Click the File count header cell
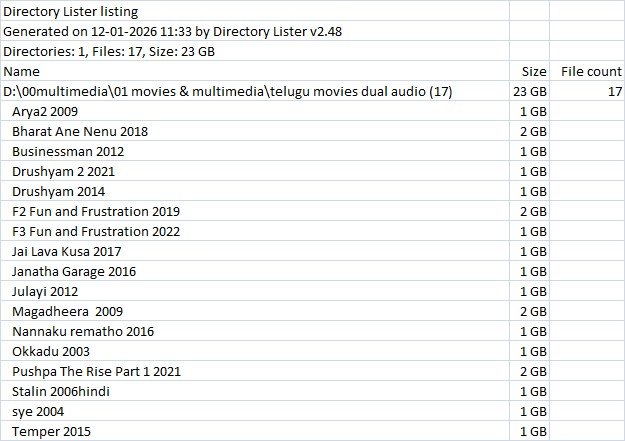Viewport: 625px width, 441px height. [x=585, y=72]
